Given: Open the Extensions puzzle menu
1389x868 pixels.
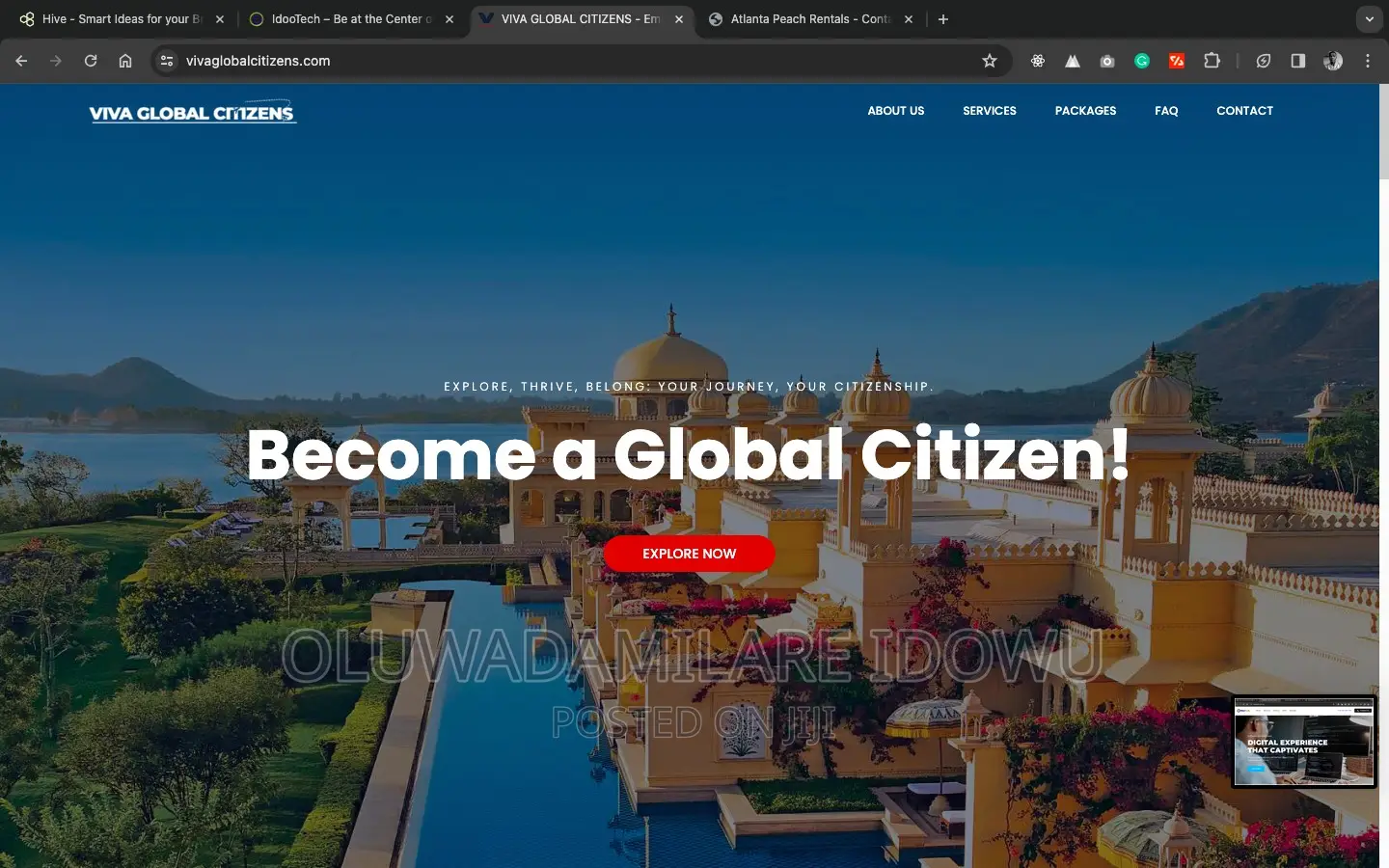Looking at the screenshot, I should pyautogui.click(x=1212, y=61).
